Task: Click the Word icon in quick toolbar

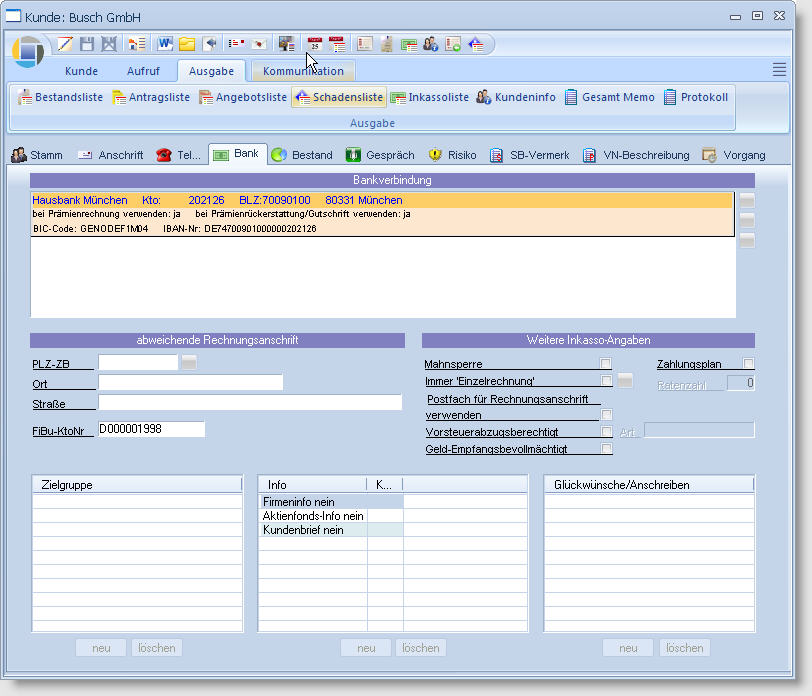Action: 165,44
